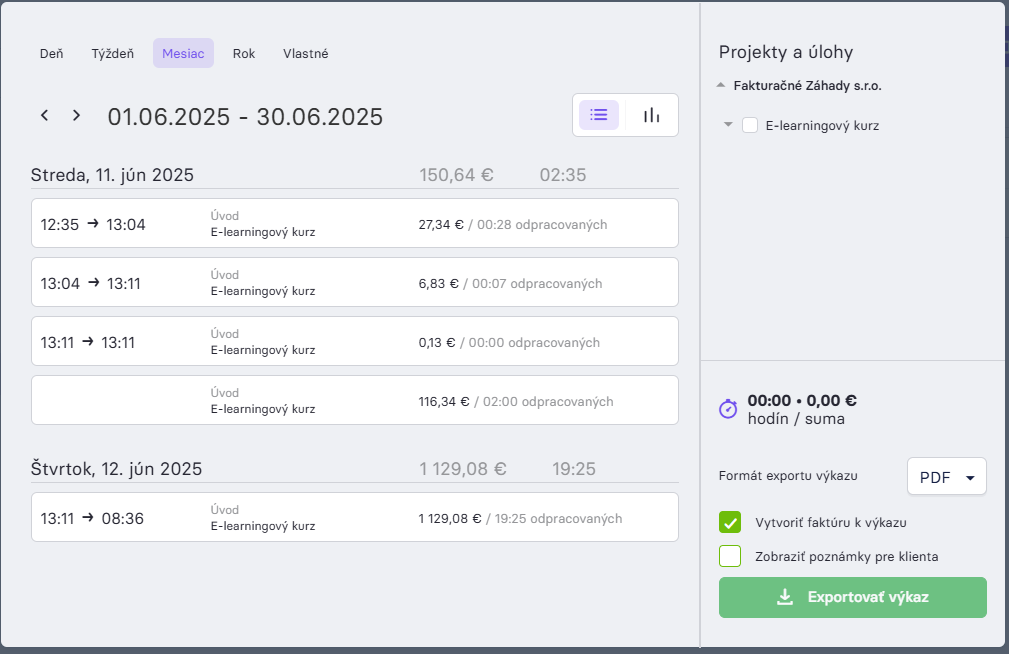Switch to list view icon
Screen dimensions: 1009x654
coord(598,115)
